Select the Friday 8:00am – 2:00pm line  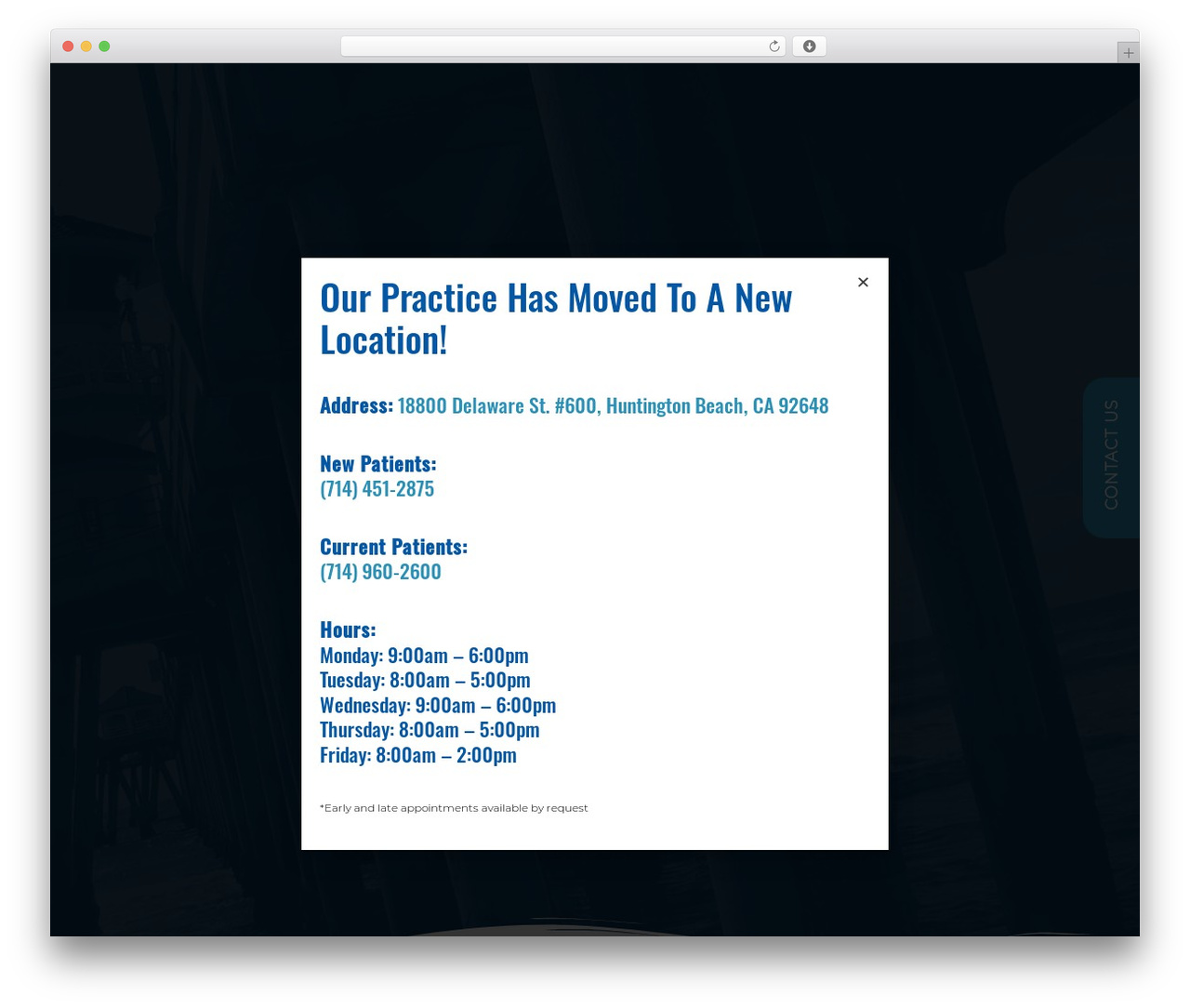coord(418,755)
